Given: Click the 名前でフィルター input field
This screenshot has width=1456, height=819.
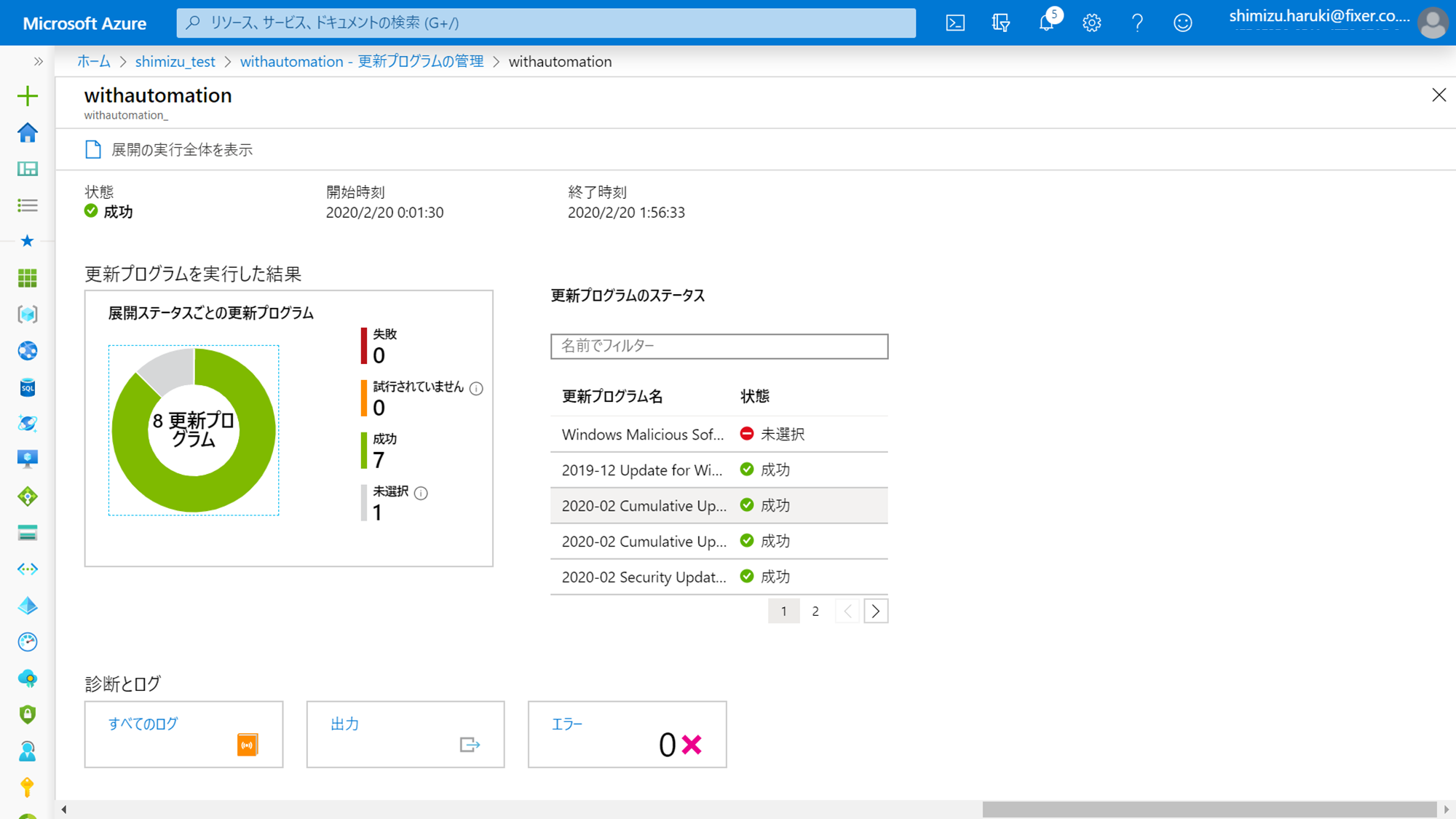Looking at the screenshot, I should [x=719, y=347].
